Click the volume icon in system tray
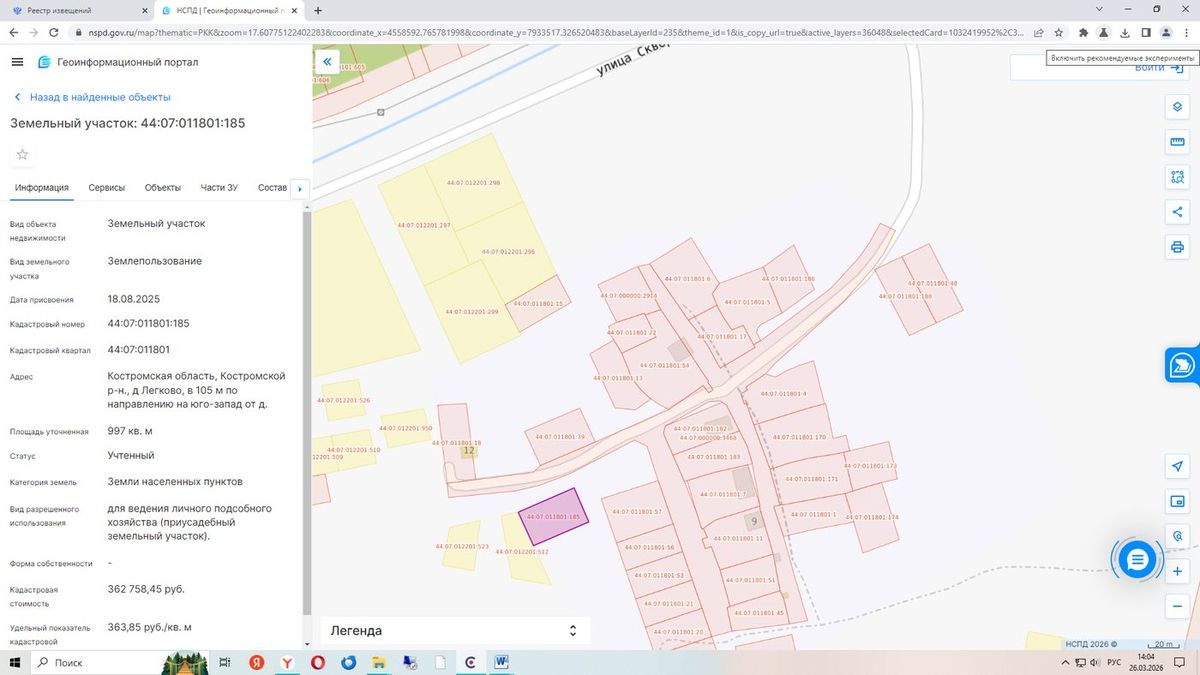This screenshot has width=1200, height=675. (x=1095, y=662)
